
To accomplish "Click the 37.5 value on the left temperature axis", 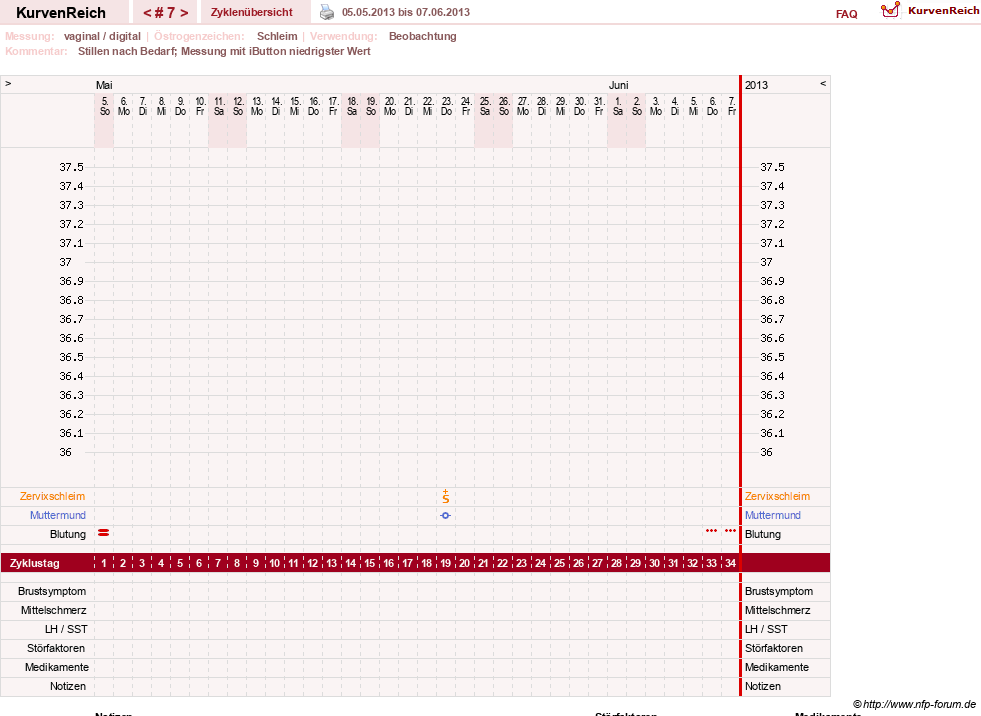I will [x=71, y=167].
